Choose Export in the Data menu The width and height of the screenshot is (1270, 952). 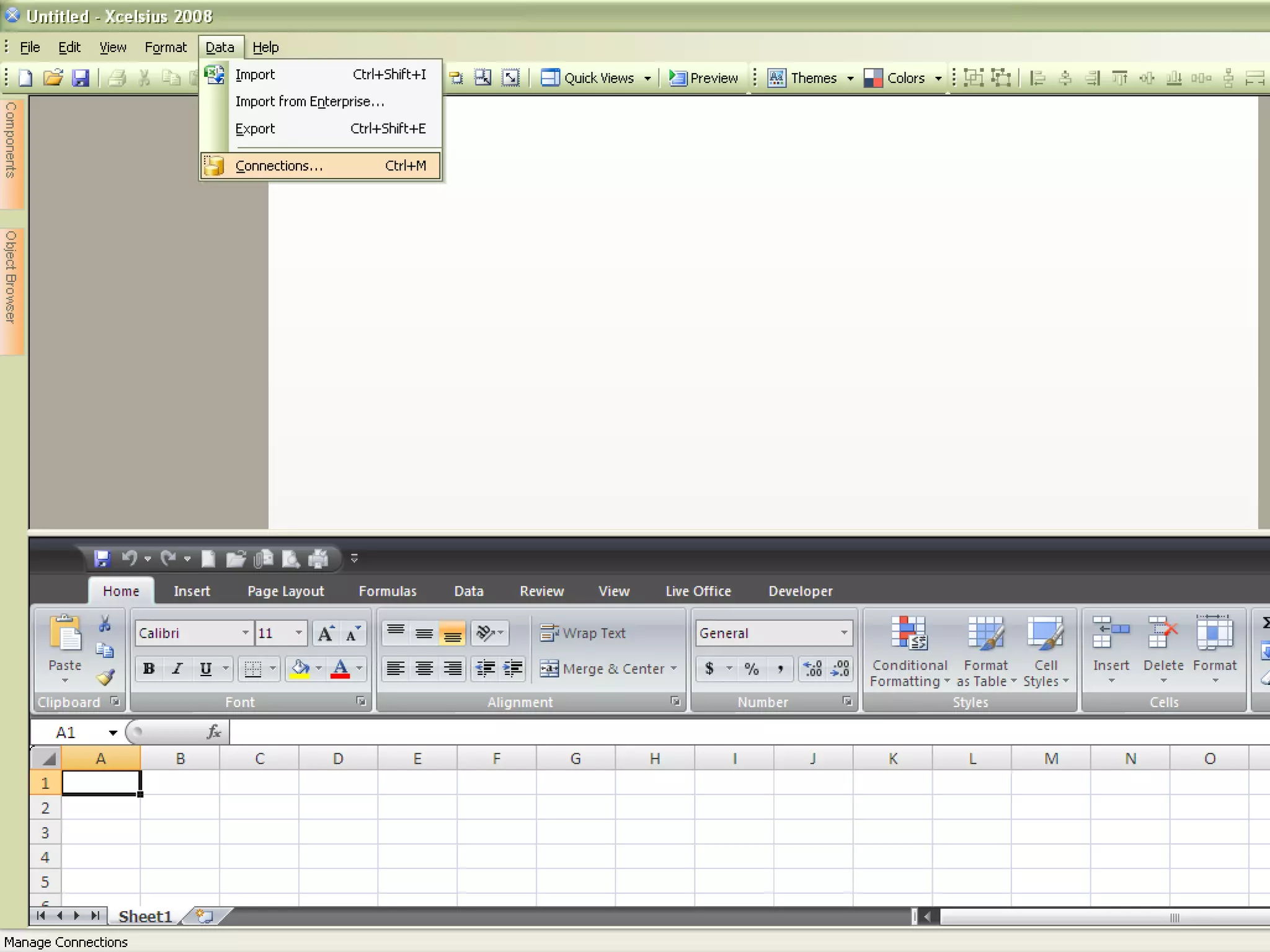(321, 129)
